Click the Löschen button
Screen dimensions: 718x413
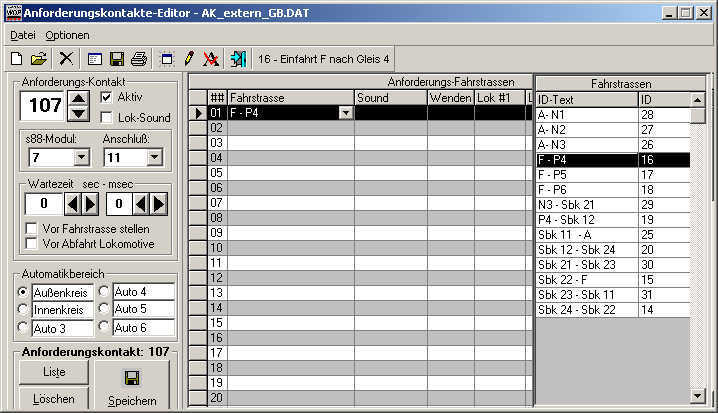pos(54,399)
